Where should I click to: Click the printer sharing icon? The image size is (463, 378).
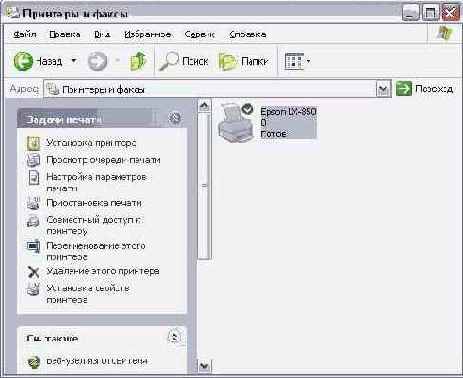(33, 221)
